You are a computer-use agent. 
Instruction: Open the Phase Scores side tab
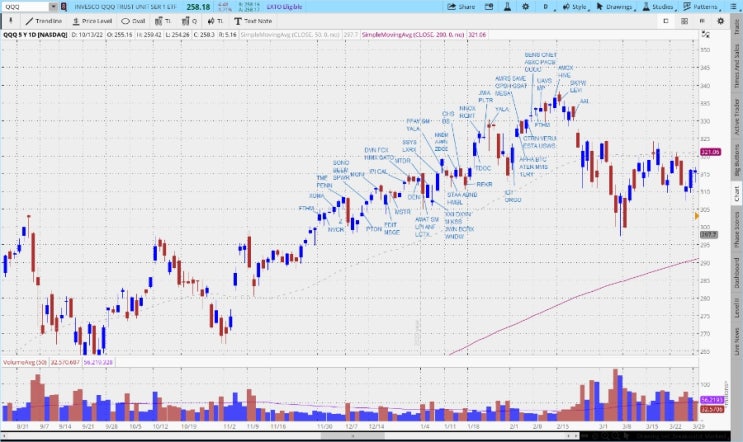pyautogui.click(x=737, y=229)
